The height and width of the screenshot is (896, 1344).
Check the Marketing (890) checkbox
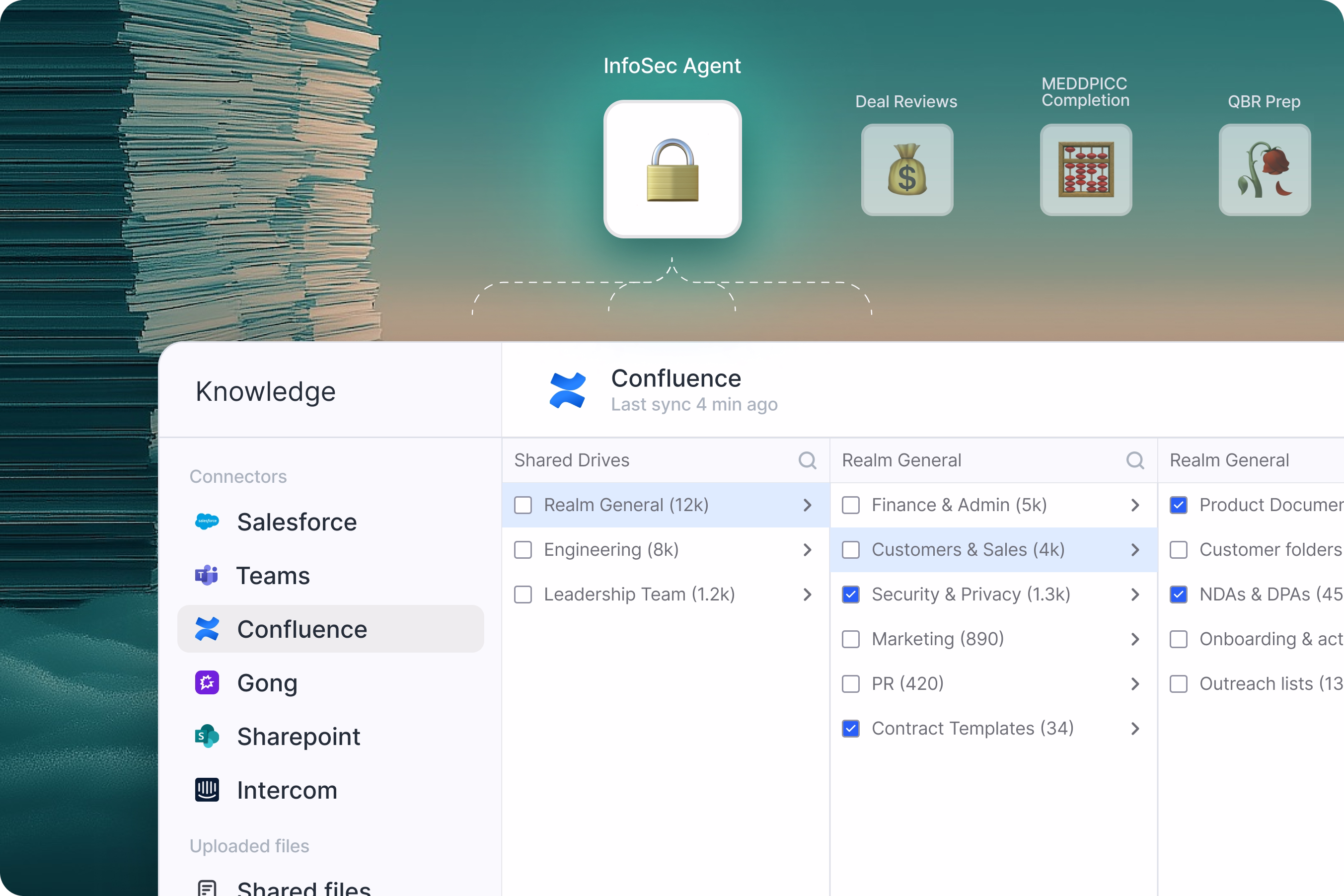(x=851, y=639)
